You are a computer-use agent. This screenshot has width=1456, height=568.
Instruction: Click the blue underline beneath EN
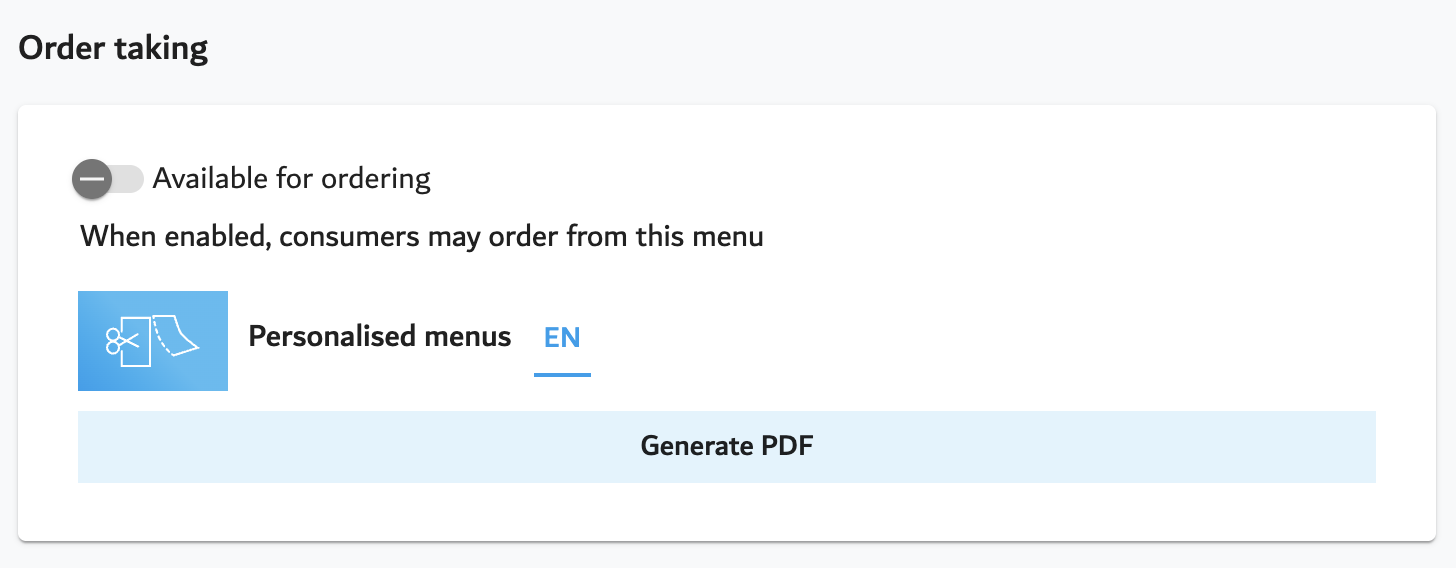[x=562, y=375]
